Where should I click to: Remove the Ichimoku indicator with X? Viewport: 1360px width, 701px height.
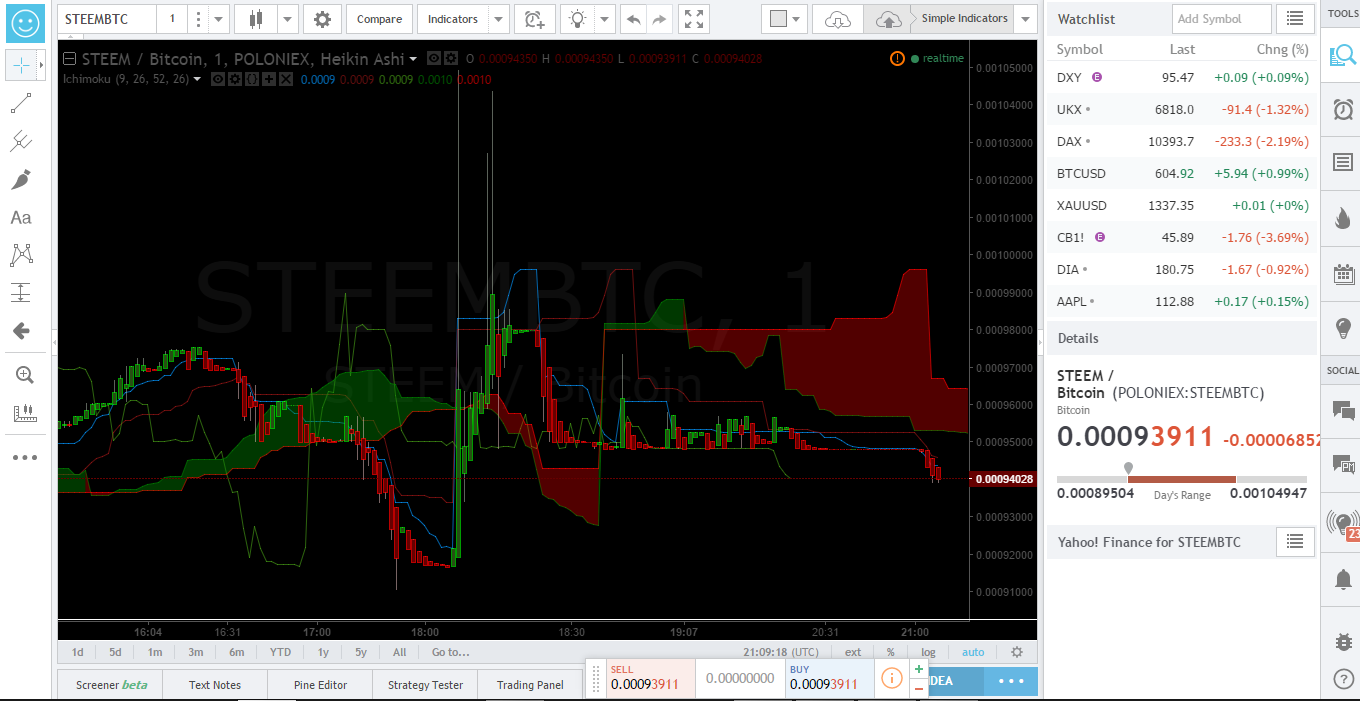286,79
